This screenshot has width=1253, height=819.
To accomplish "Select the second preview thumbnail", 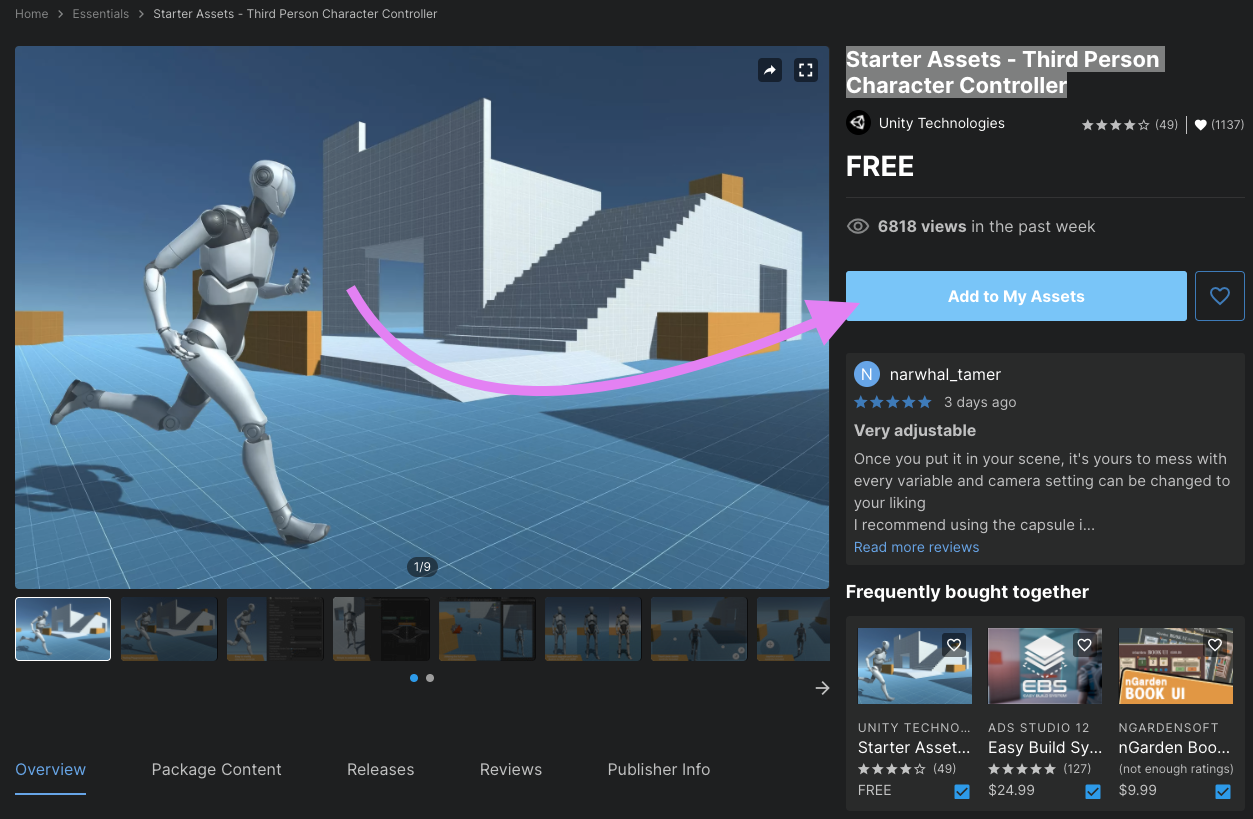I will [x=169, y=629].
